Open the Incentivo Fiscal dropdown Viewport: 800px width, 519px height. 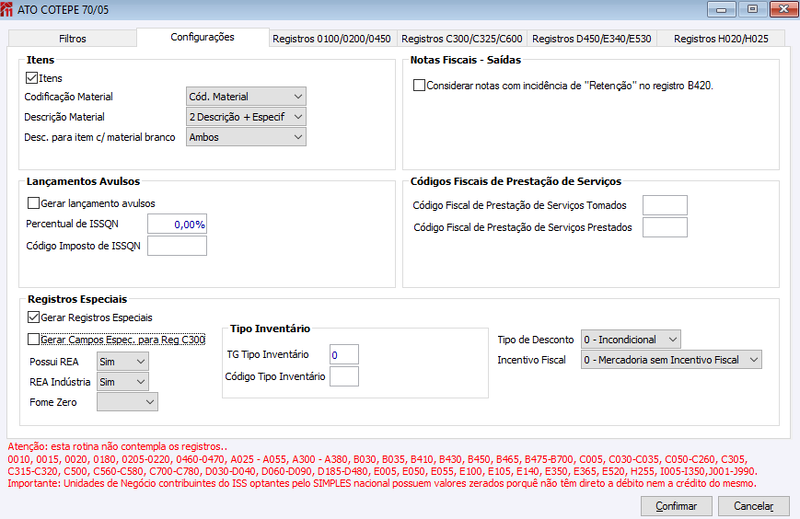(x=671, y=360)
